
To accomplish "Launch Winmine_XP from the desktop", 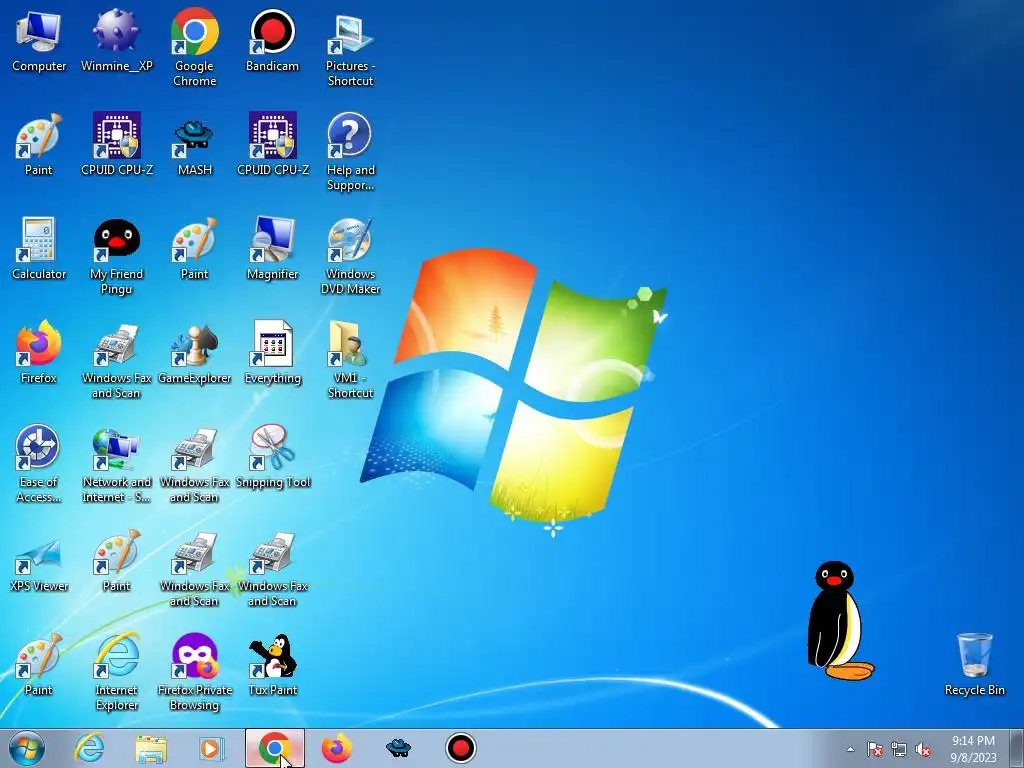I will pos(116,40).
